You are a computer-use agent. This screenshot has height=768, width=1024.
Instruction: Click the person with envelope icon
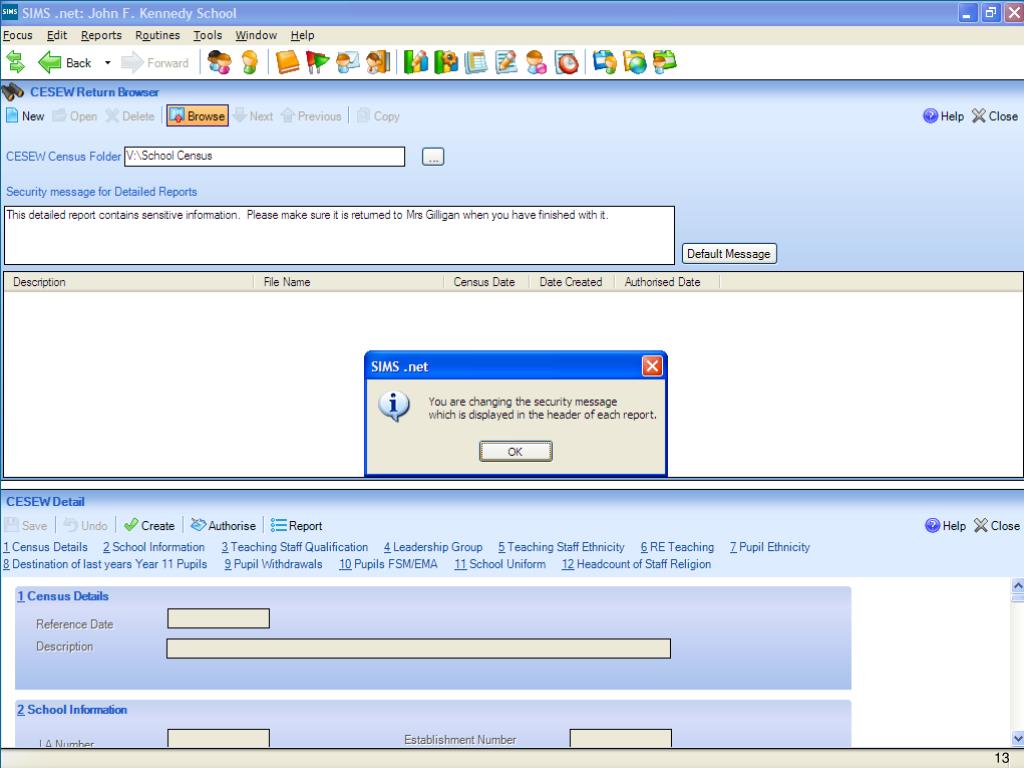(x=347, y=63)
